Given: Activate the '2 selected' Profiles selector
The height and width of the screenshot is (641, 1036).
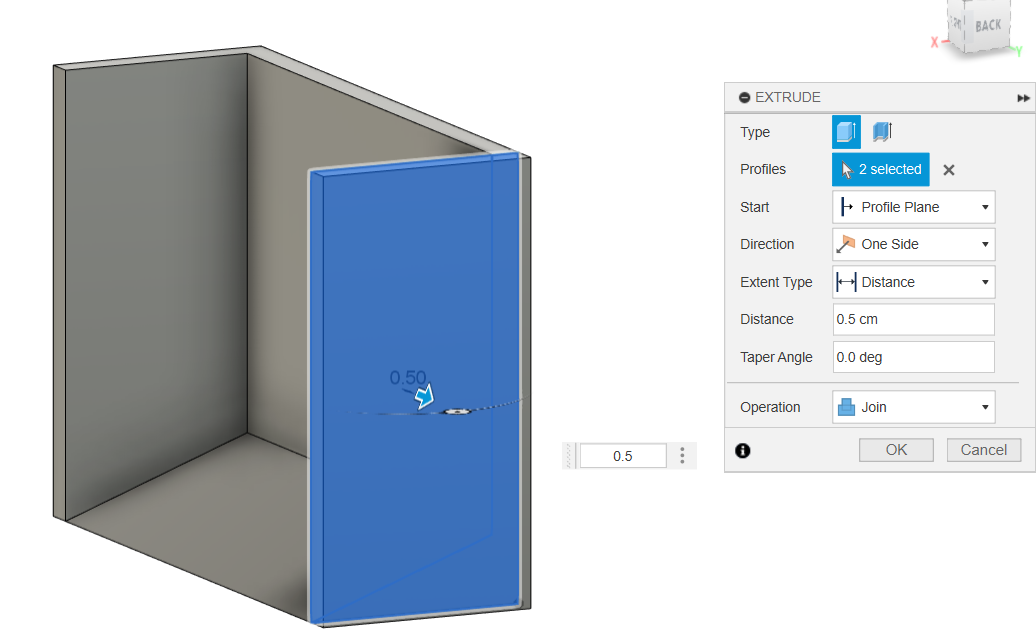Looking at the screenshot, I should (880, 170).
